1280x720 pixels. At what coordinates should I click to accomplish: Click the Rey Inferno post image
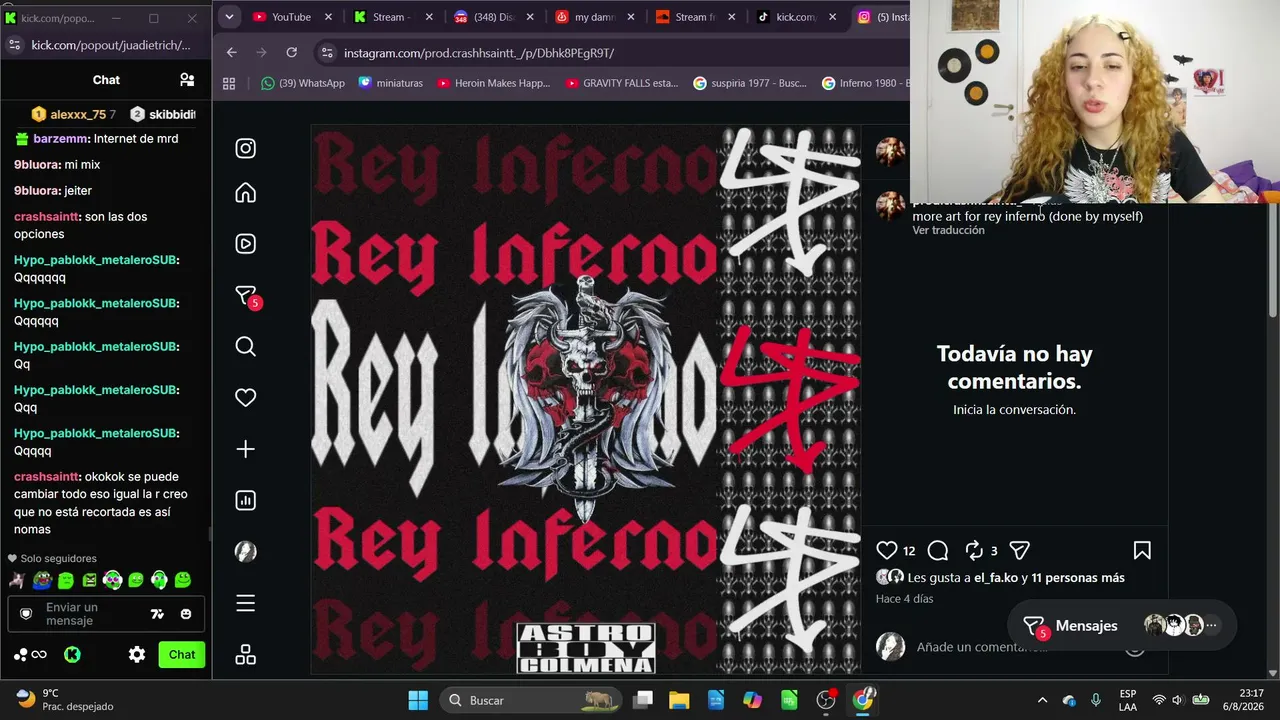pyautogui.click(x=586, y=400)
